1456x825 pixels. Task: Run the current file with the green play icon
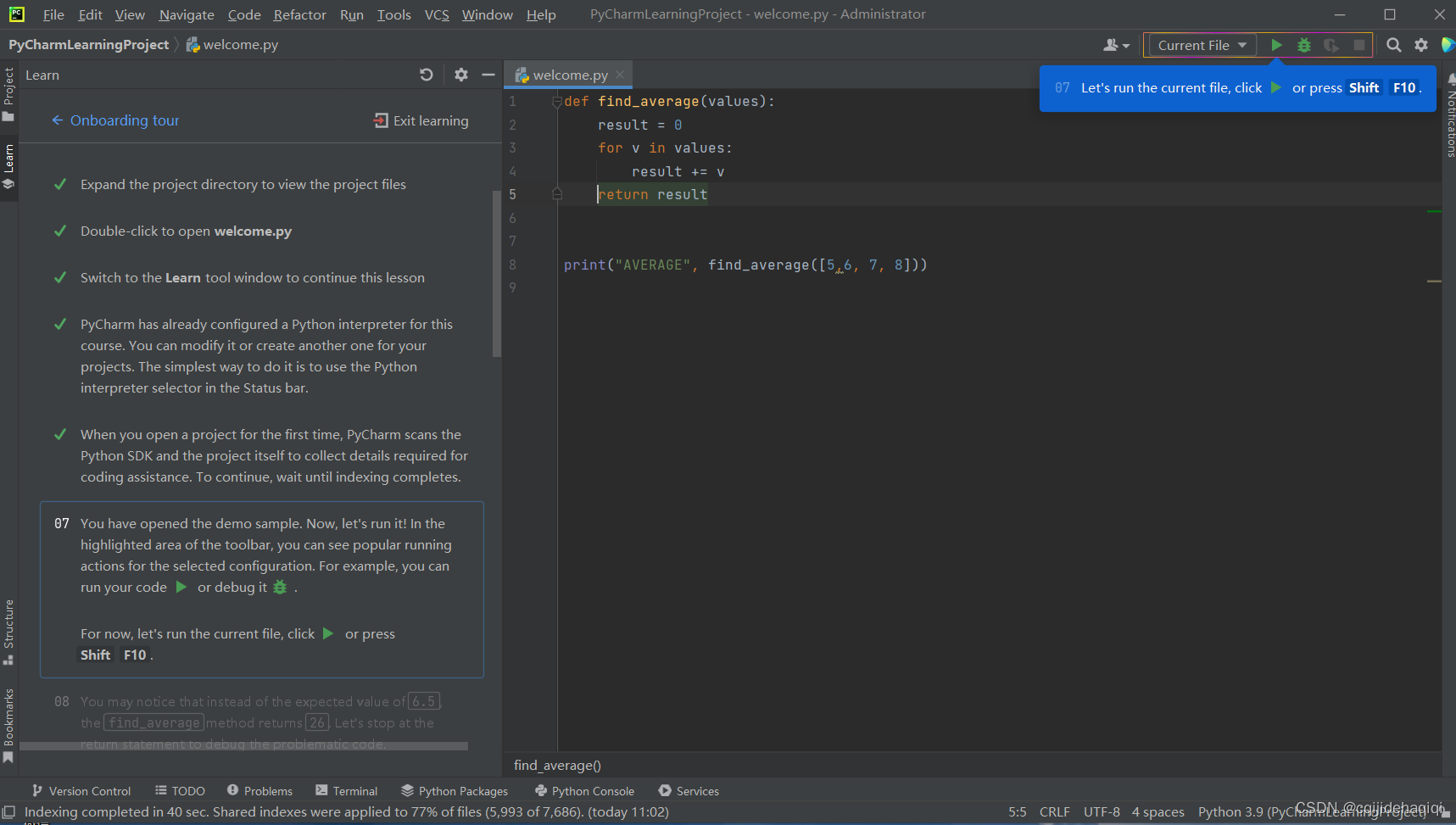tap(1277, 44)
